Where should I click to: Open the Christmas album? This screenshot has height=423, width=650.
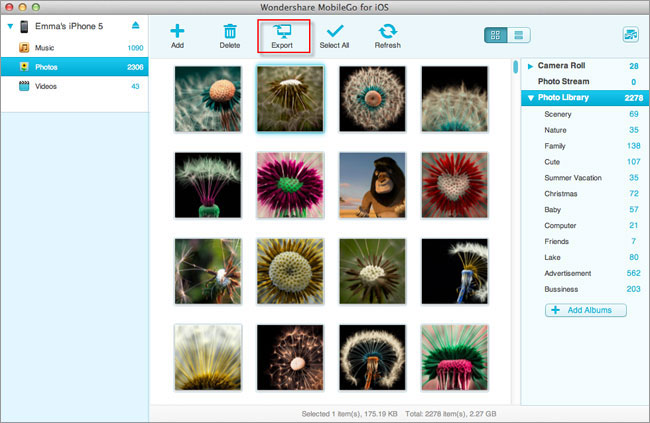[585, 194]
